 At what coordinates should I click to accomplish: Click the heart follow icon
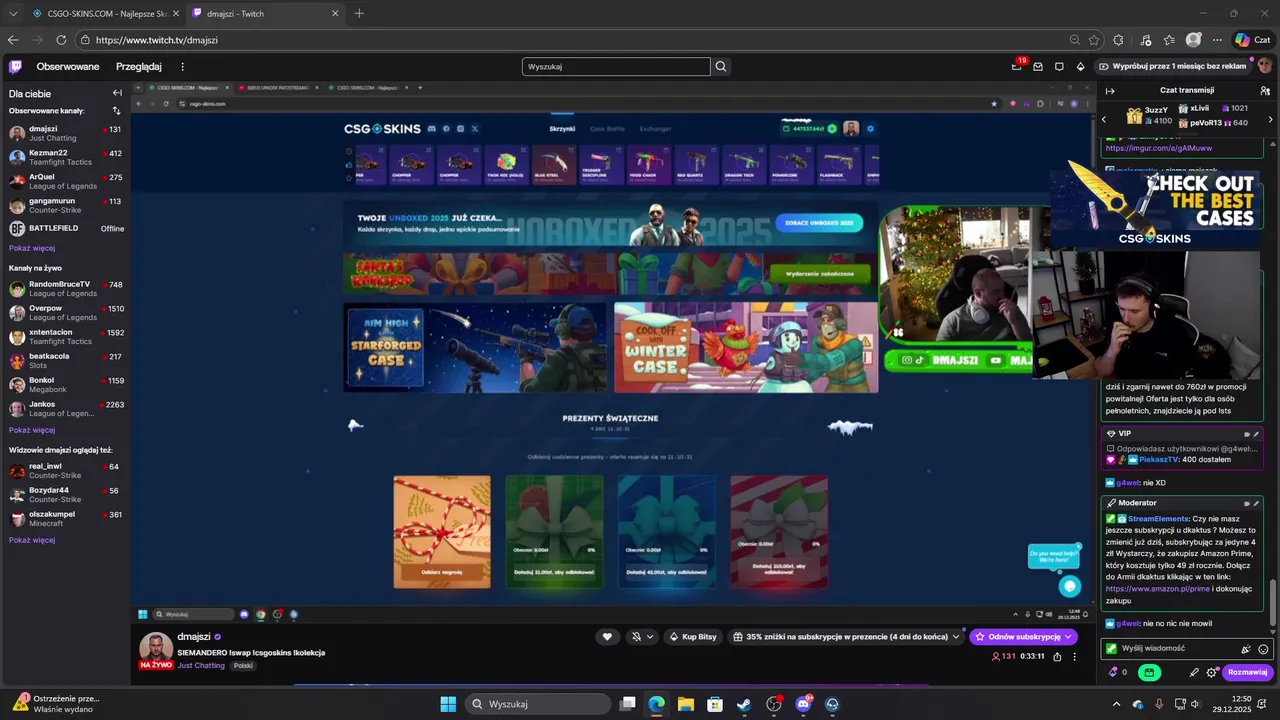click(x=607, y=637)
